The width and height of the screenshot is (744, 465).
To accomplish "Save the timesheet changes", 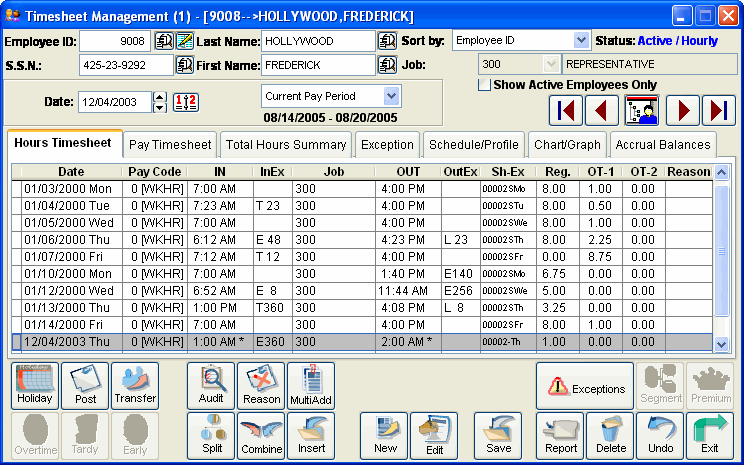I will tap(498, 436).
